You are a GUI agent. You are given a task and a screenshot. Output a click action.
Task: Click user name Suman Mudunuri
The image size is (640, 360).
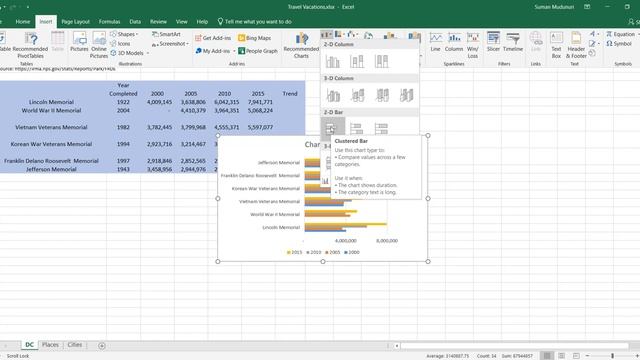(x=554, y=7)
